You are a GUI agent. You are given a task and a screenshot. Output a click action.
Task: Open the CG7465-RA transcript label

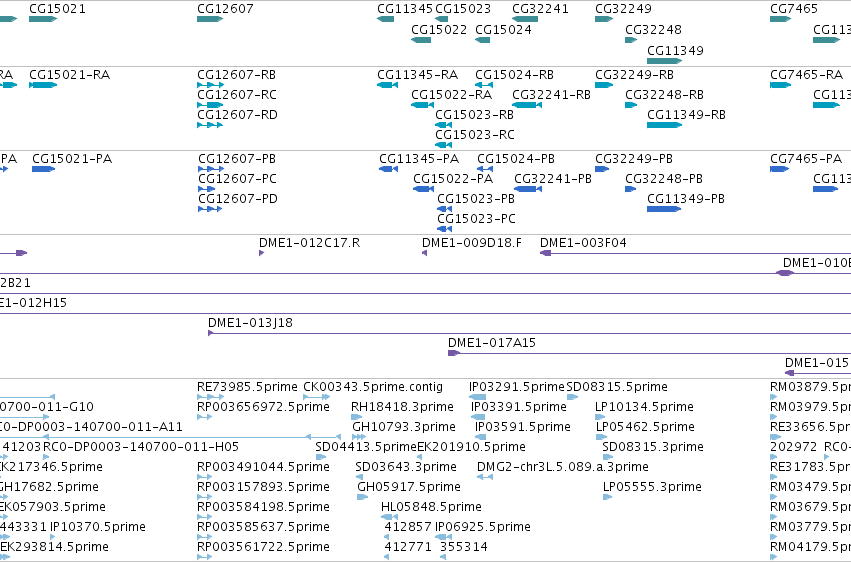tap(806, 75)
